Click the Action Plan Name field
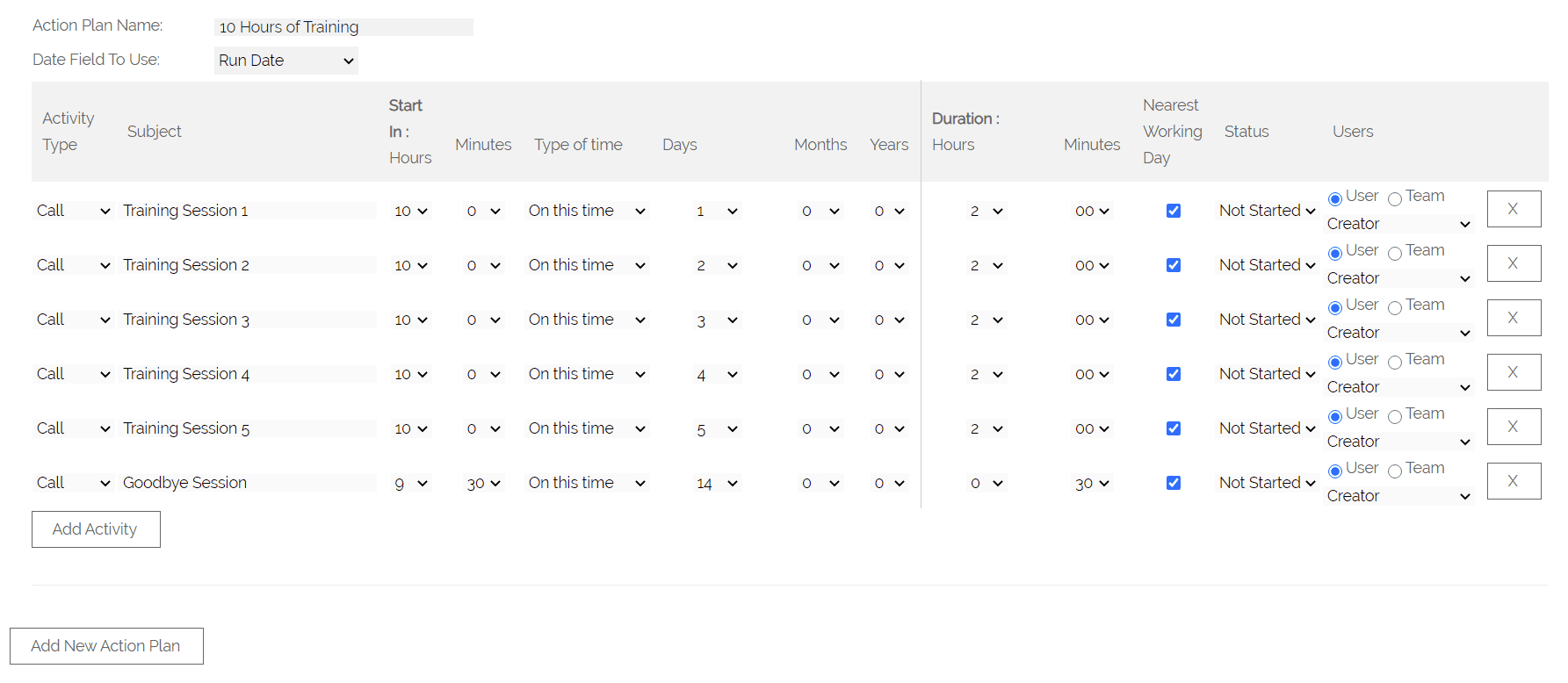The image size is (1568, 683). [343, 27]
